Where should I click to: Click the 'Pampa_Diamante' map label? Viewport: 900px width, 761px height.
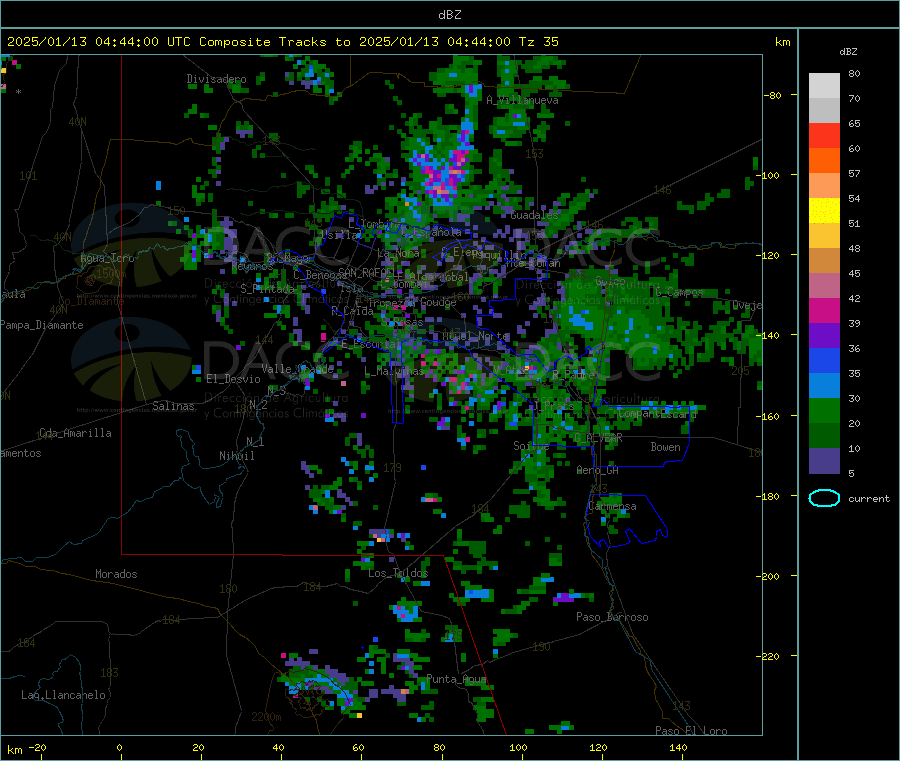click(x=42, y=325)
